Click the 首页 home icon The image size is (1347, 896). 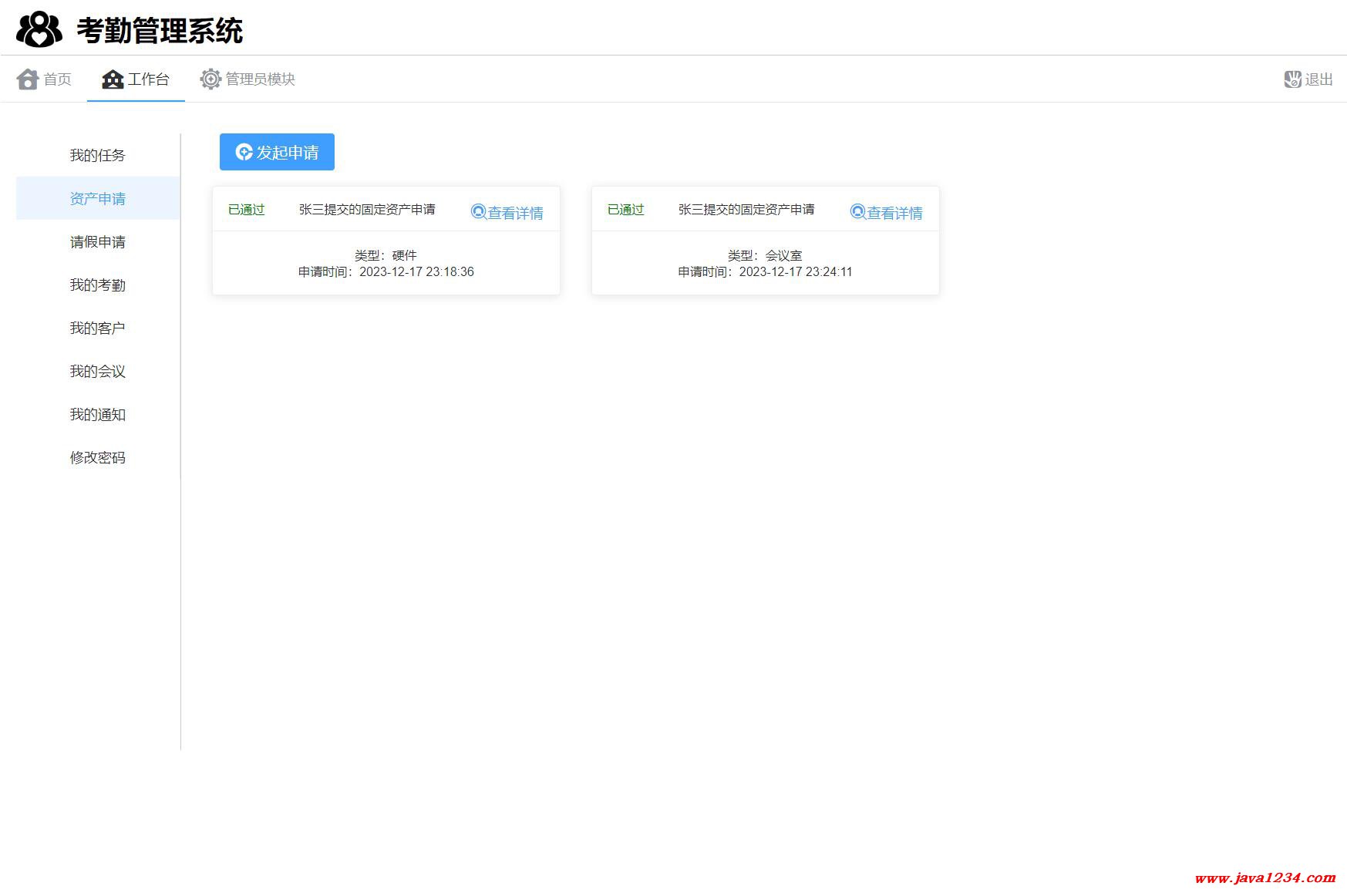28,79
